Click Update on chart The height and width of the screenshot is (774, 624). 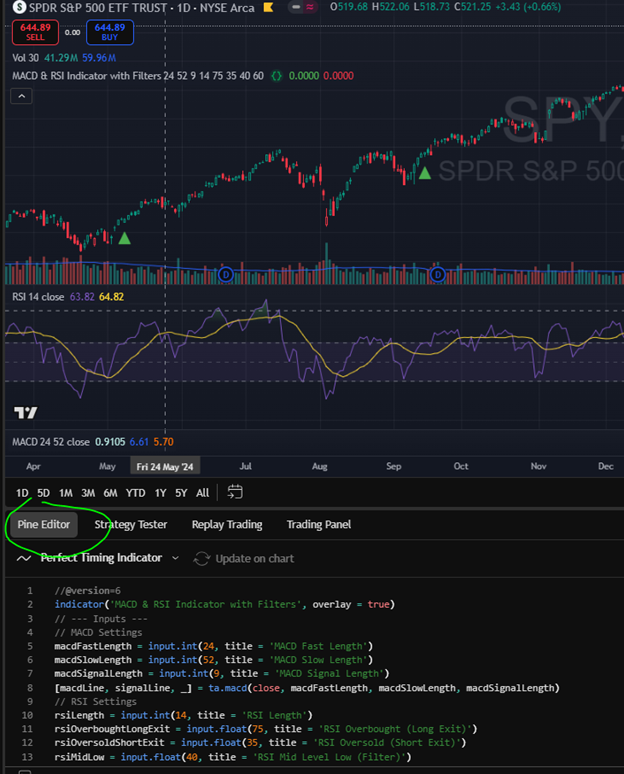pyautogui.click(x=244, y=559)
